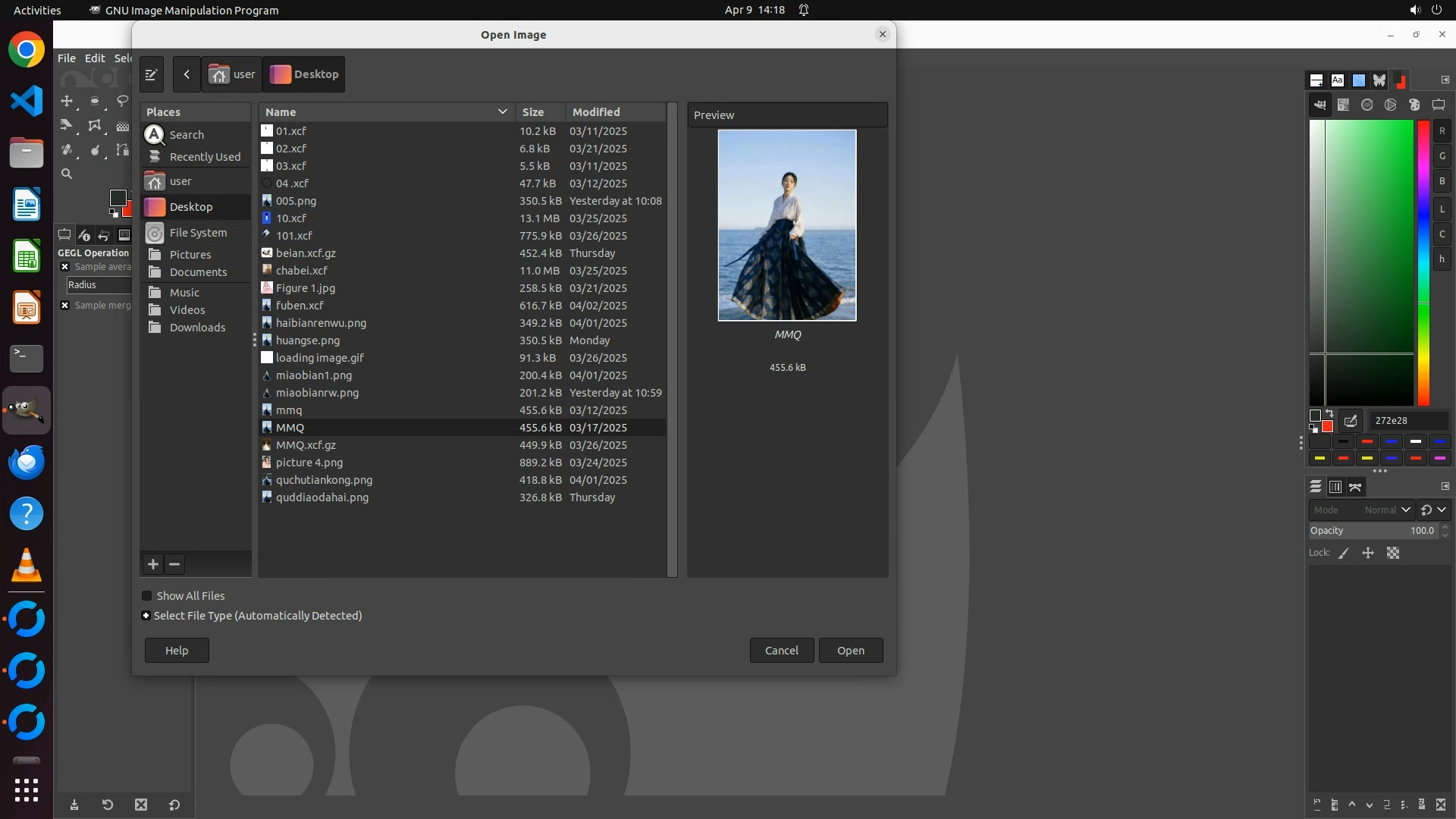Click the add bookmark plus button

click(152, 564)
